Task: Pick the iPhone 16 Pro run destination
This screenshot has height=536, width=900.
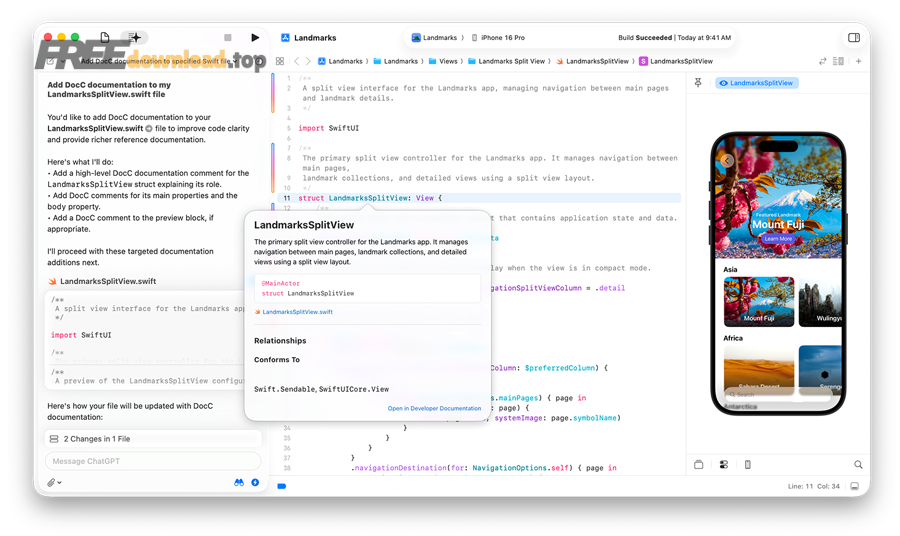Action: click(498, 37)
